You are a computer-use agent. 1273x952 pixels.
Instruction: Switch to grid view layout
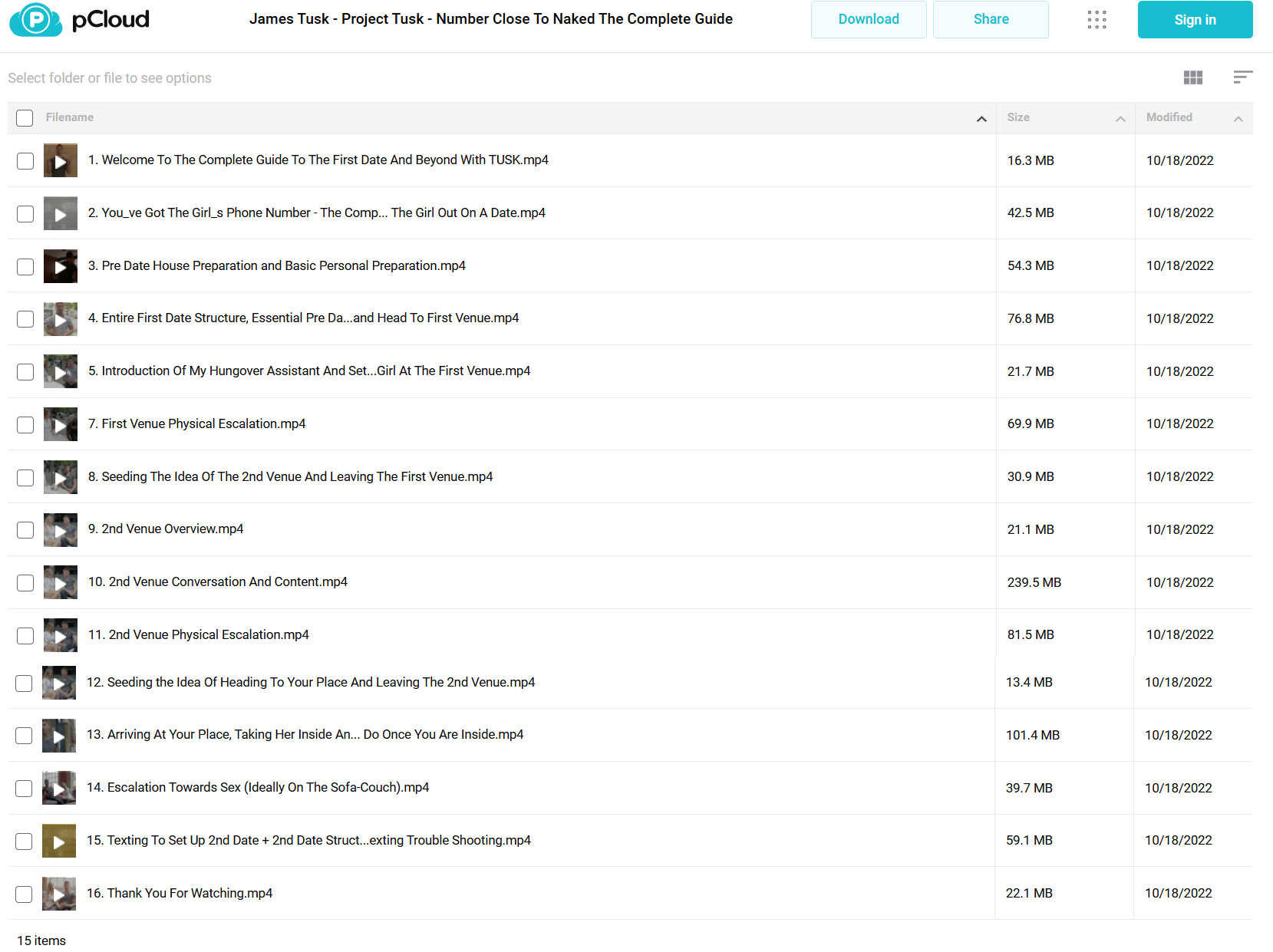click(1192, 77)
